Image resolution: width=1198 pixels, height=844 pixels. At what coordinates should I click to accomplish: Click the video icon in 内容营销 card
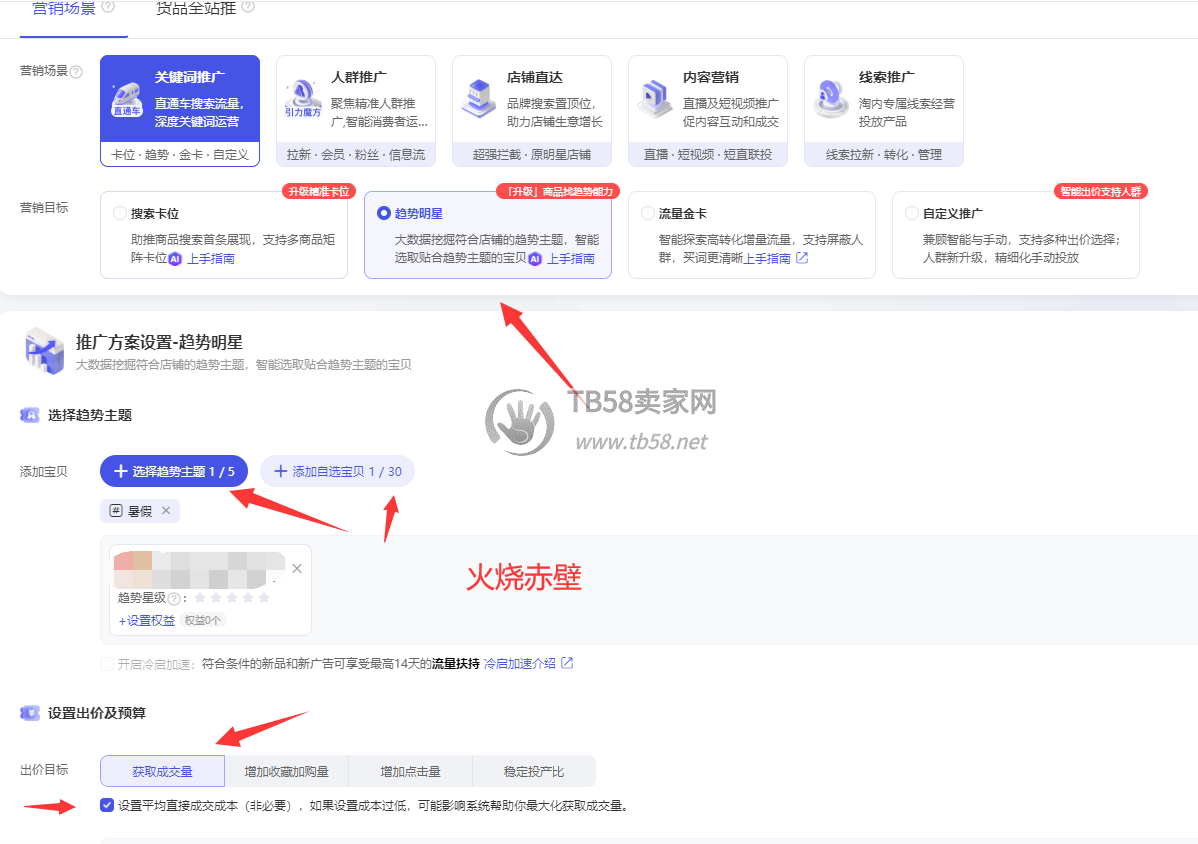tap(654, 99)
